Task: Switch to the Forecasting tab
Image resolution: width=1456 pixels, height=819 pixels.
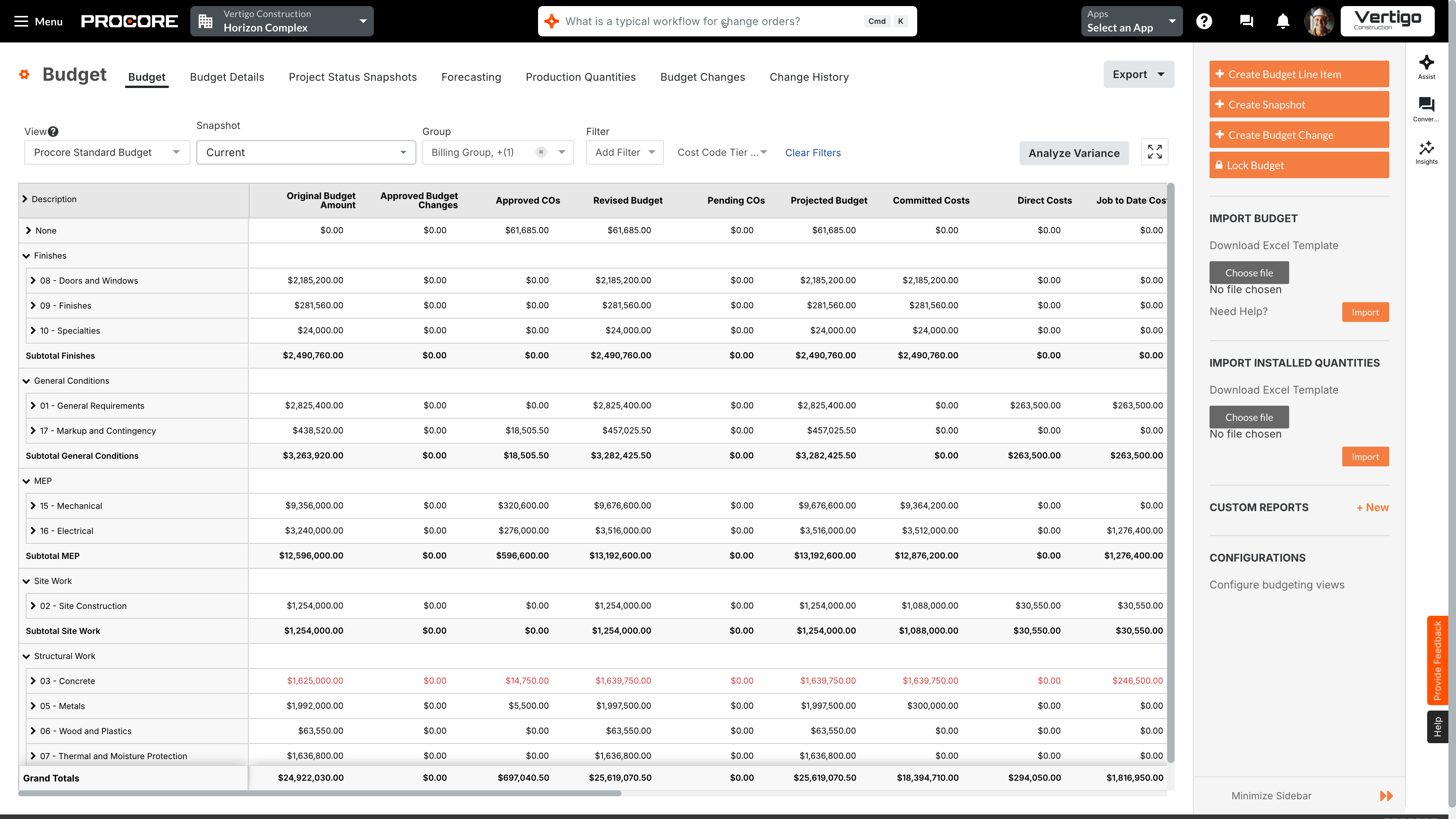Action: (471, 77)
